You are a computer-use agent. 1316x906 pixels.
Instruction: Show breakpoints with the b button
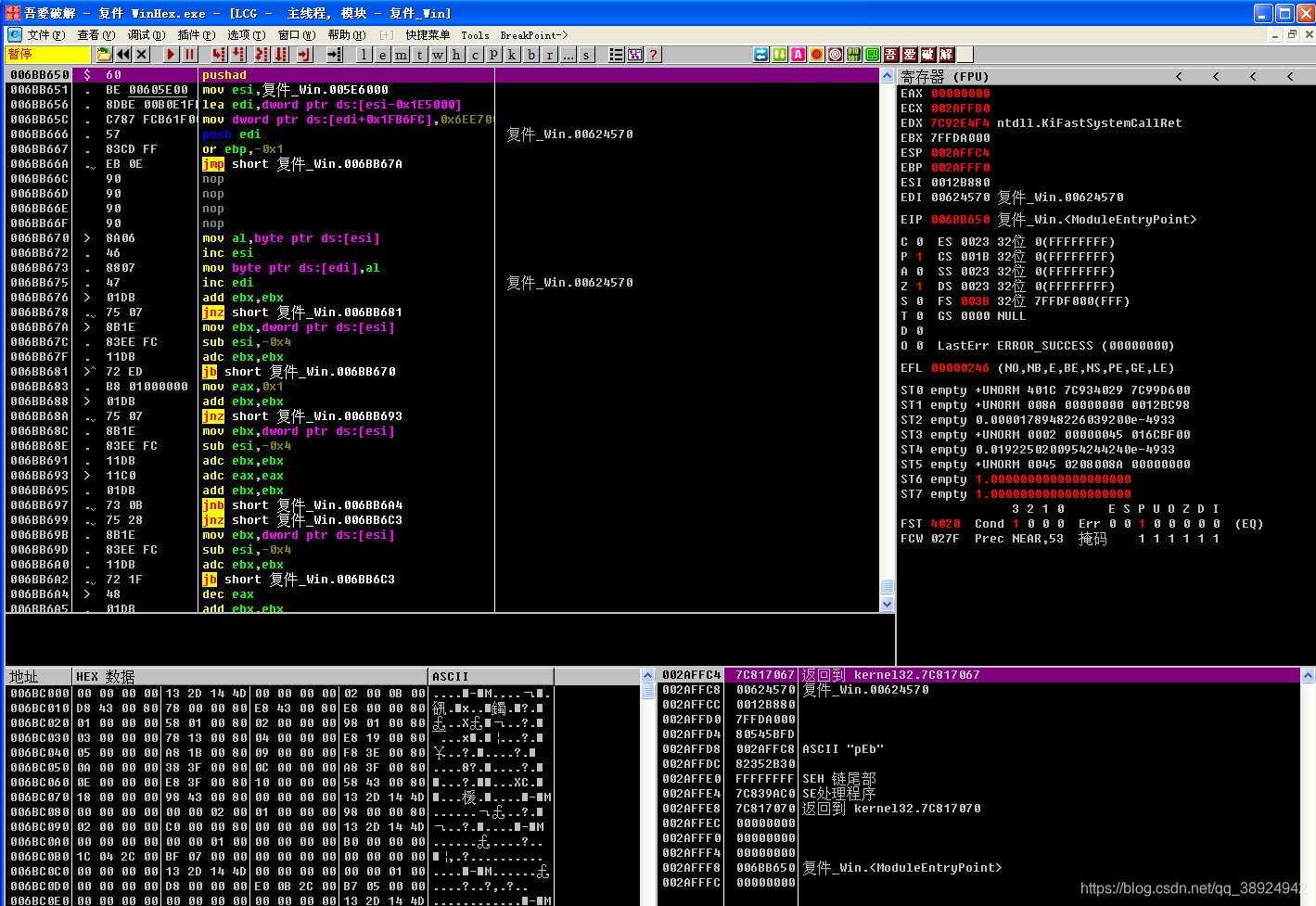[530, 55]
